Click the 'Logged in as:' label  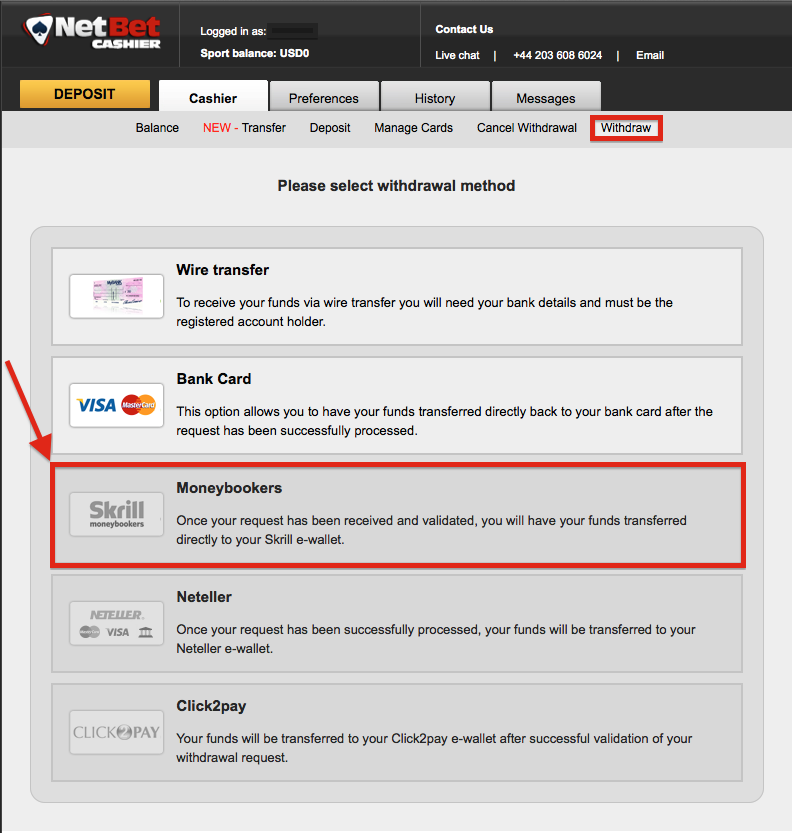pos(233,31)
